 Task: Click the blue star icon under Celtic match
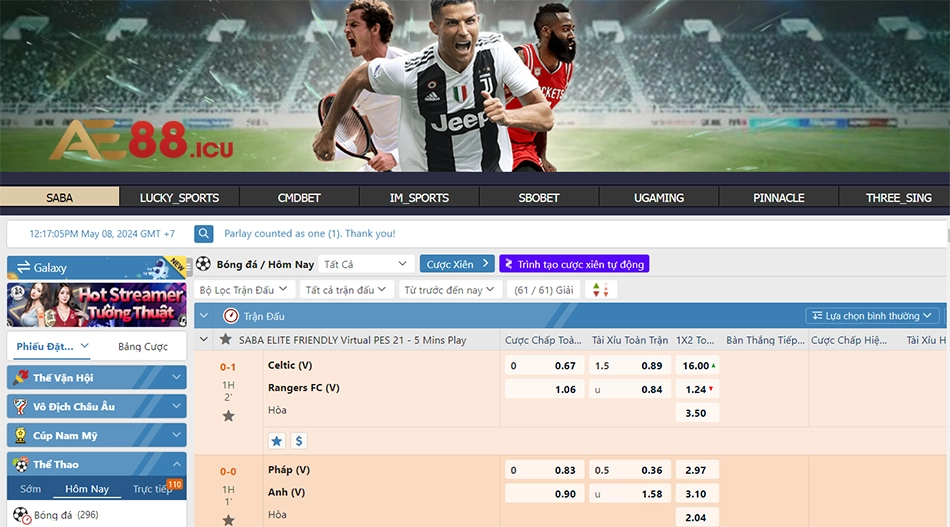[x=277, y=441]
